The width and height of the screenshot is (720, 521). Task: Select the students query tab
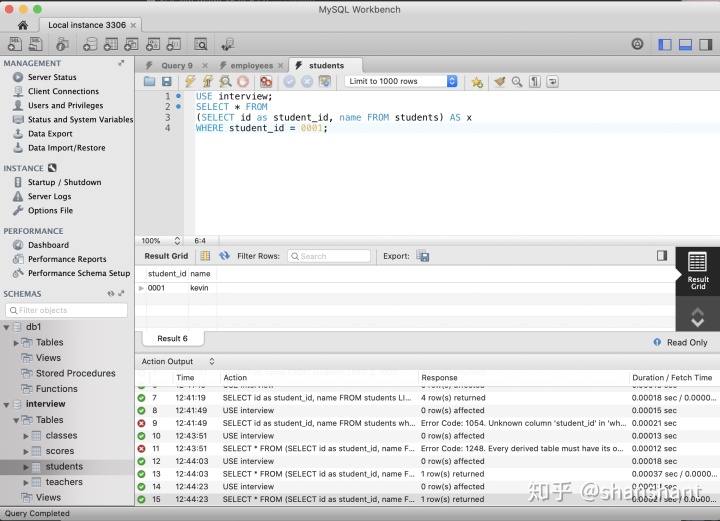326,65
